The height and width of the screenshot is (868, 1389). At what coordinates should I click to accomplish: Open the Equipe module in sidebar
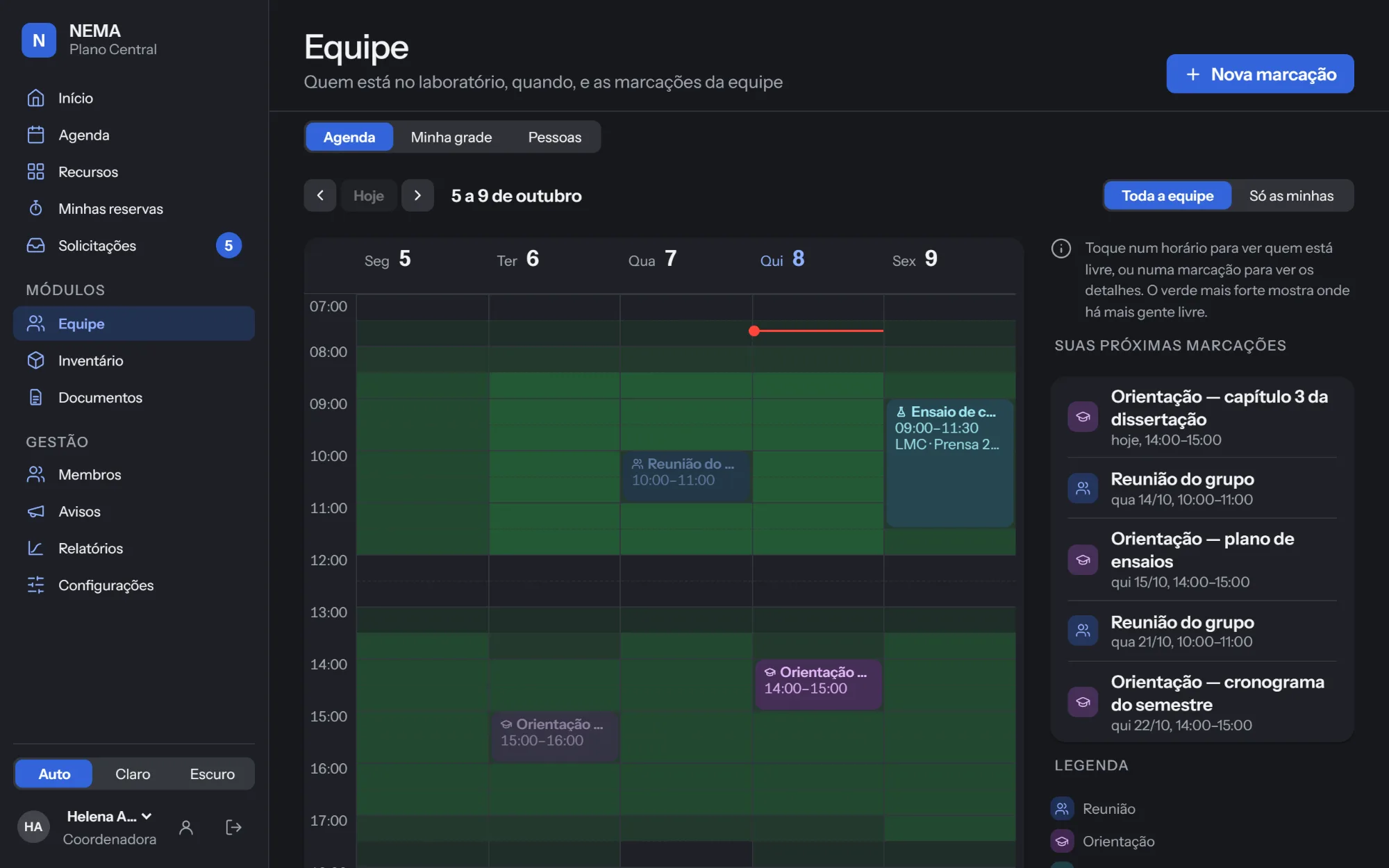click(x=134, y=324)
